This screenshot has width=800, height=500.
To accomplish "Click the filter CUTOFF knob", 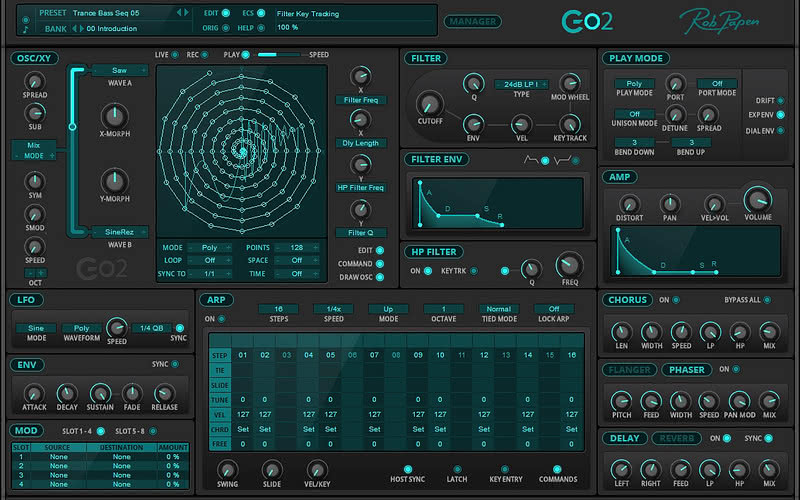I will pos(430,104).
